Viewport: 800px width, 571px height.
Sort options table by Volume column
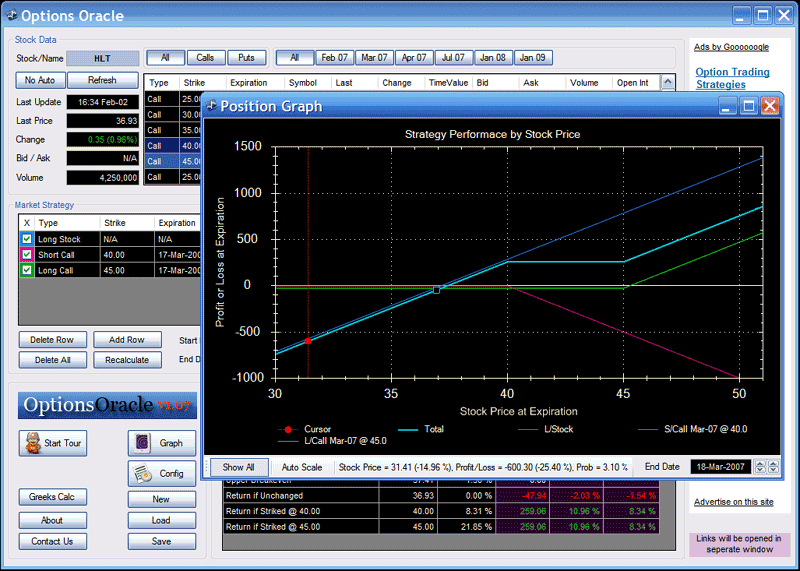[x=589, y=83]
